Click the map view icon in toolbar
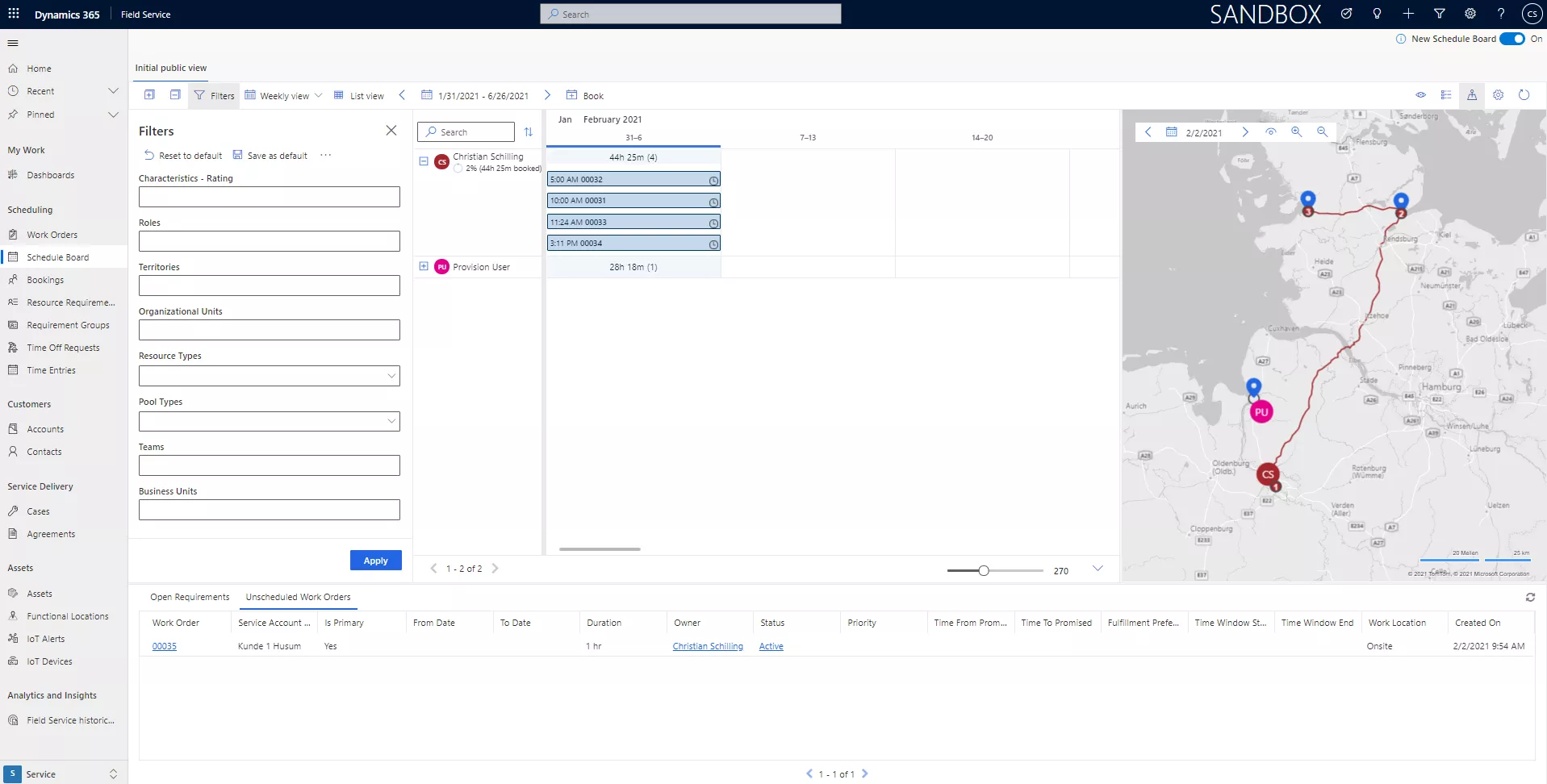 point(1472,95)
